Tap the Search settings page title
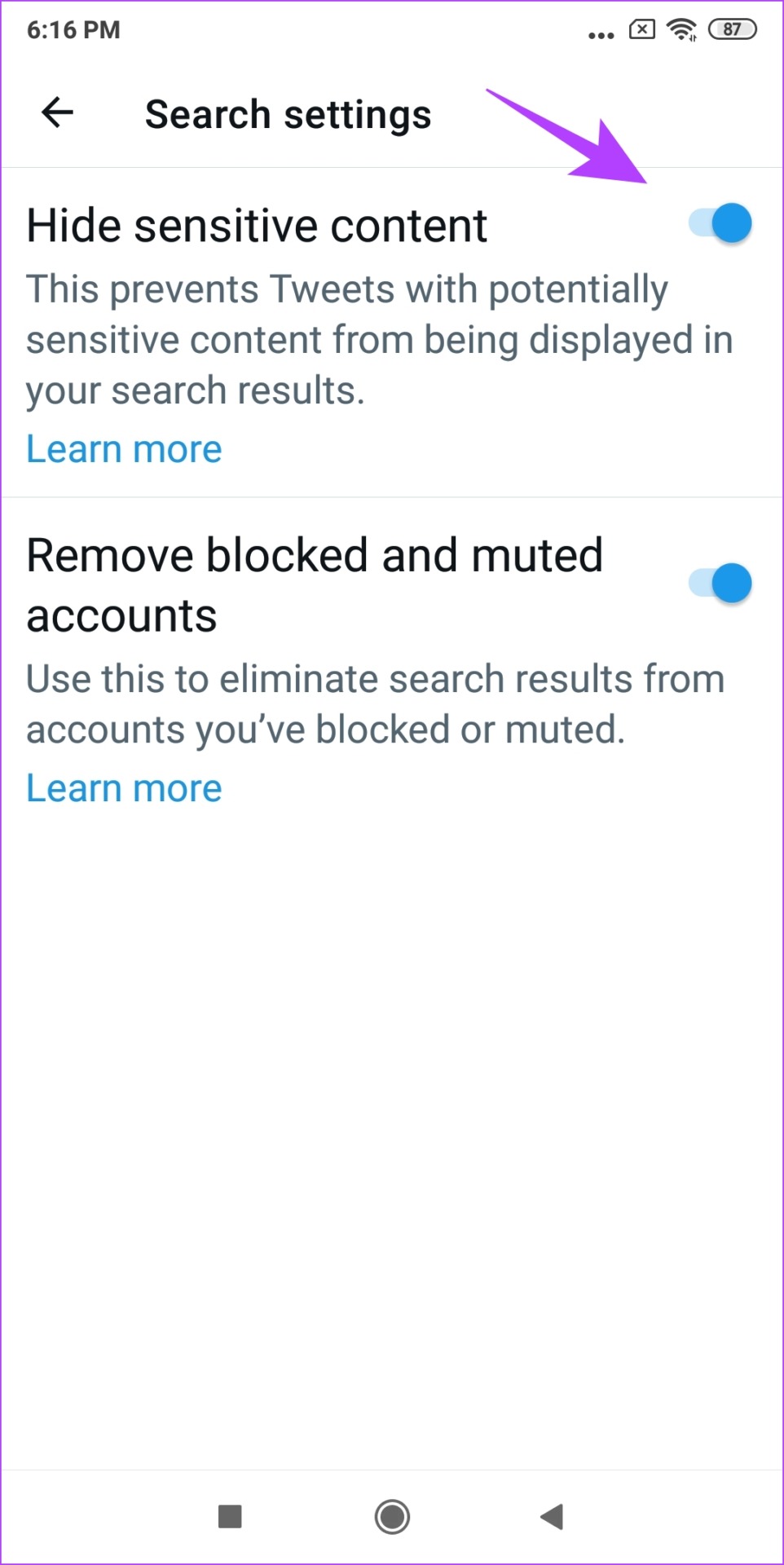 pos(288,114)
